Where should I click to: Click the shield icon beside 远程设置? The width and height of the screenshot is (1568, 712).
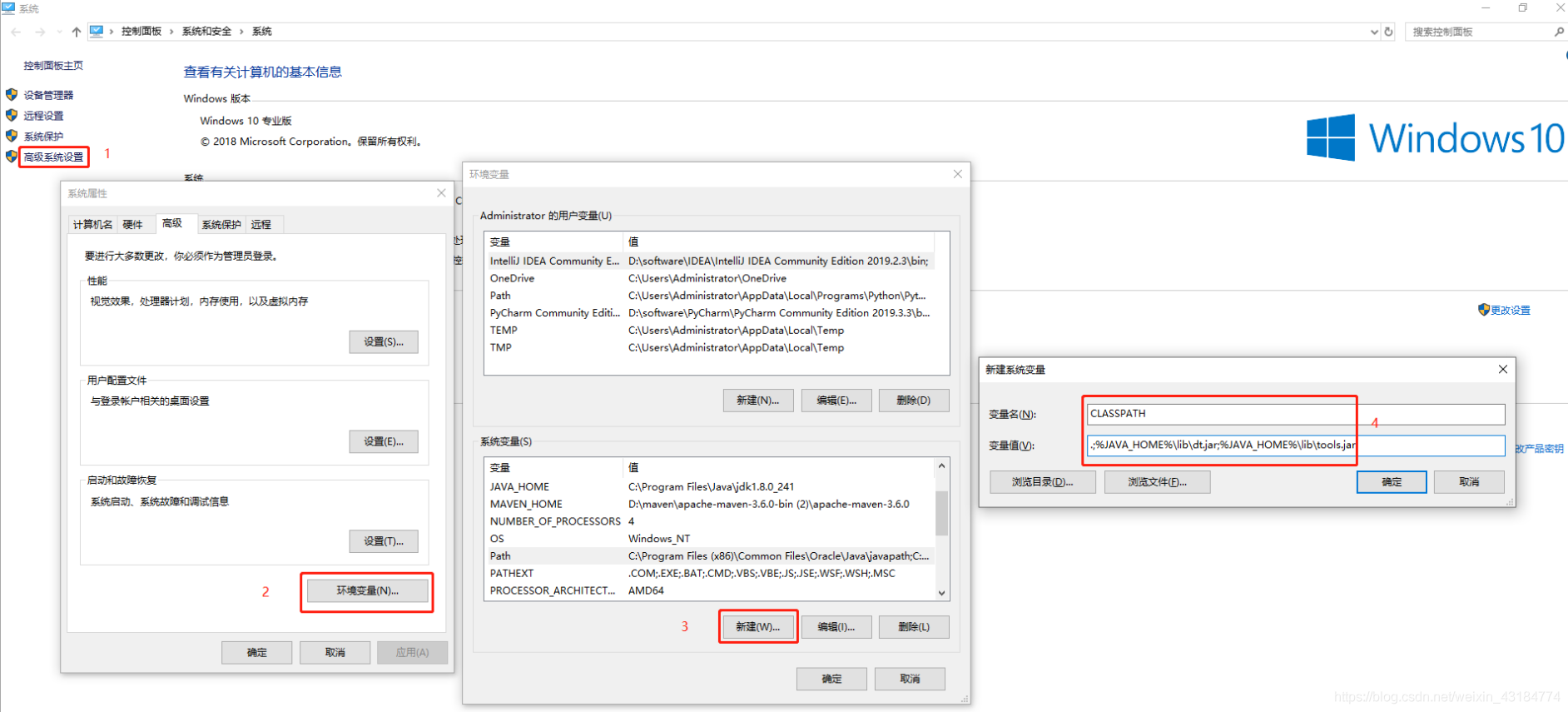tap(12, 115)
